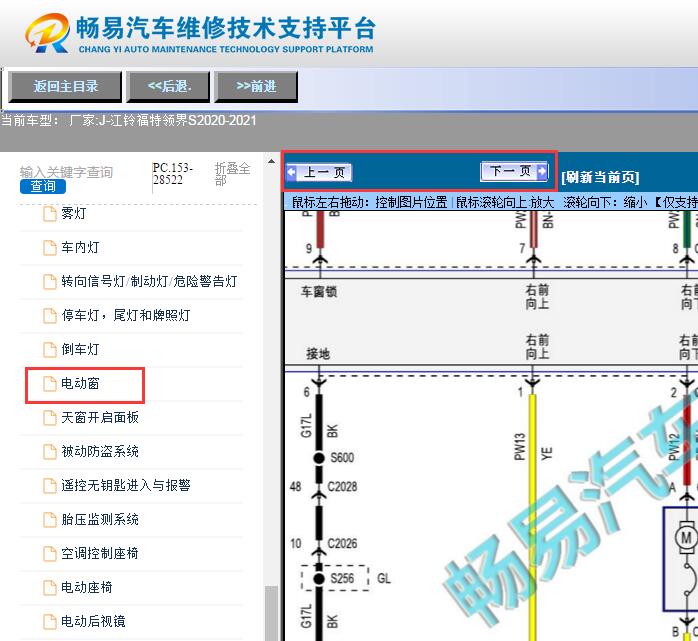698x641 pixels.
Task: Click the document icon beside 倒车灯
Action: pos(49,349)
